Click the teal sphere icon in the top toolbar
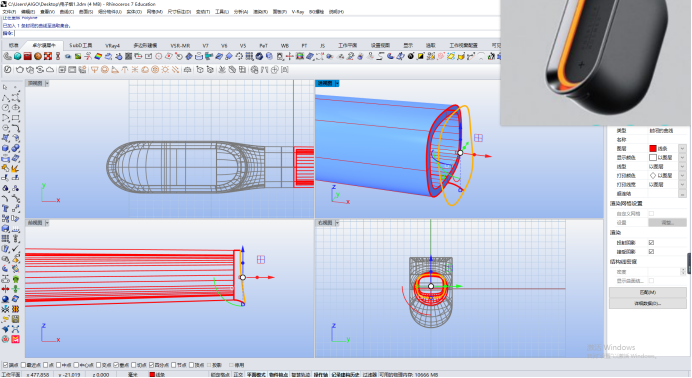Screen dimensions: 692x378 [17, 56]
